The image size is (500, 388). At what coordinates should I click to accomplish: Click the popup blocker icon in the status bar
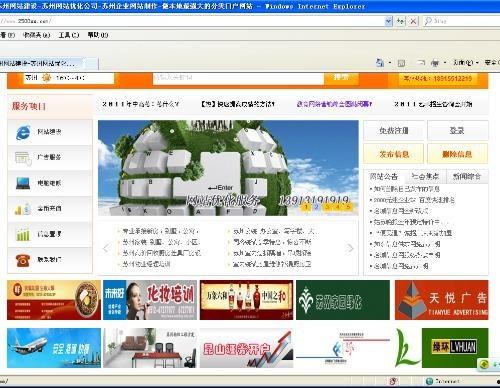click(393, 381)
